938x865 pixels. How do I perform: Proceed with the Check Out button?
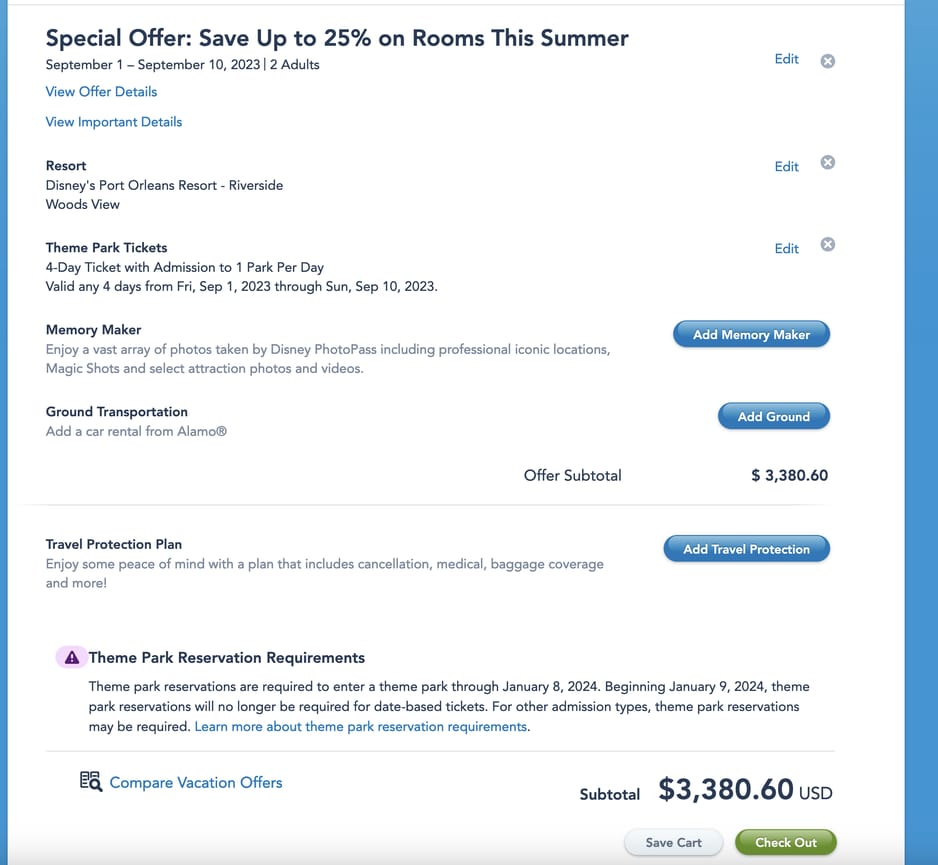pos(785,843)
